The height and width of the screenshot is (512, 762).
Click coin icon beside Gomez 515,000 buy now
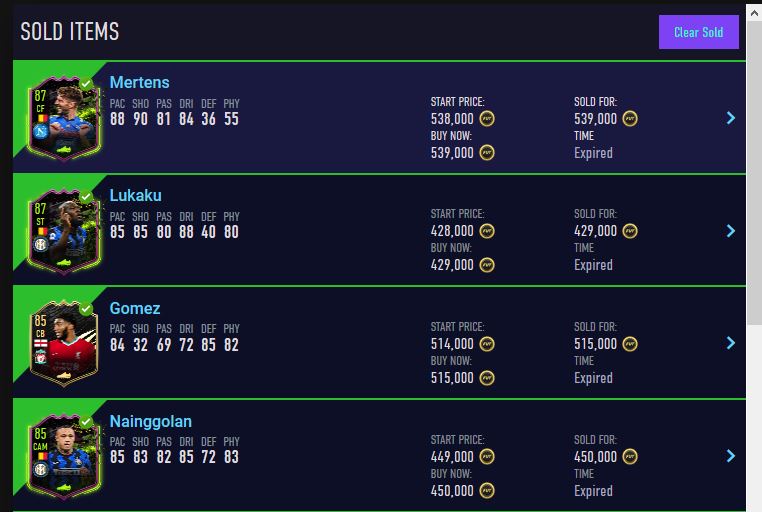487,378
